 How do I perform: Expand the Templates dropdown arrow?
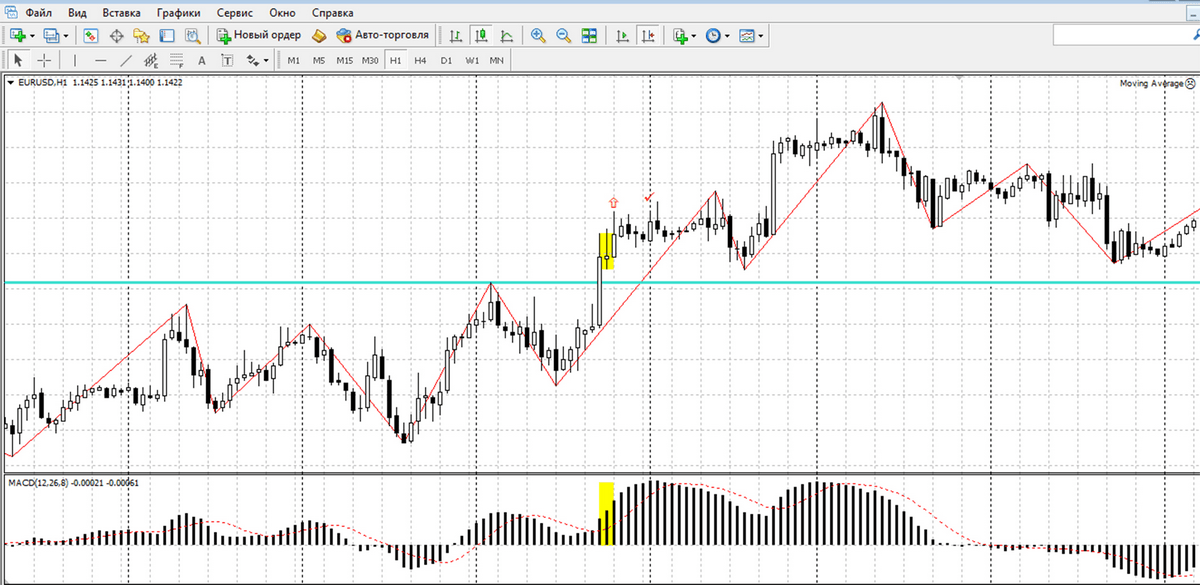coord(761,35)
